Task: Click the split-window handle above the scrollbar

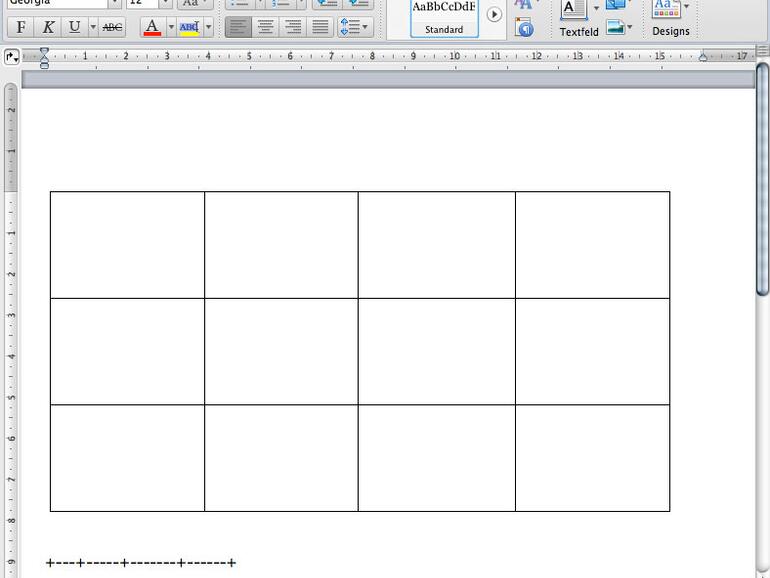Action: (763, 50)
